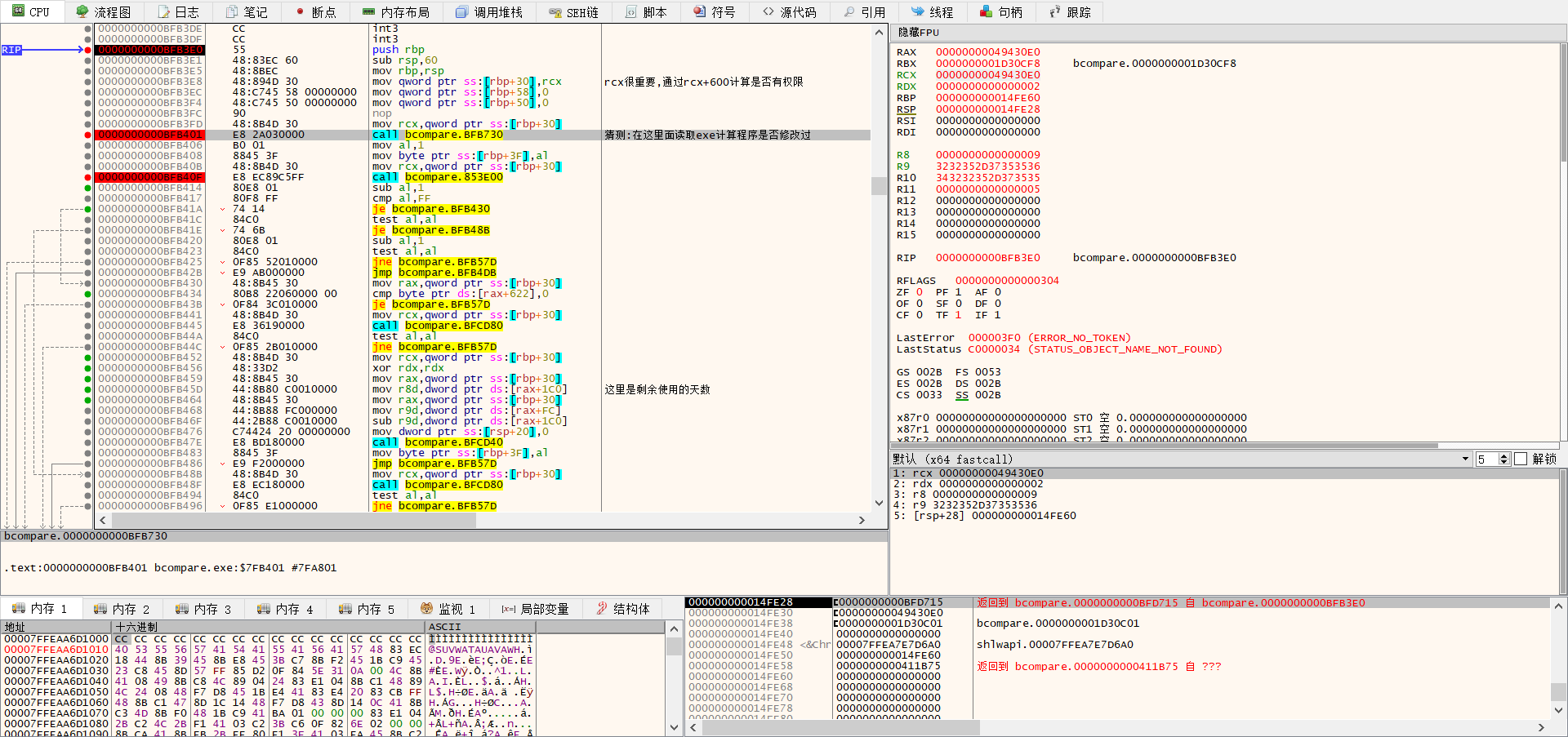Screen dimensions: 1568x737
Task: Toggle breakpoint dot at address 0000000000BFB430
Action: (x=87, y=283)
